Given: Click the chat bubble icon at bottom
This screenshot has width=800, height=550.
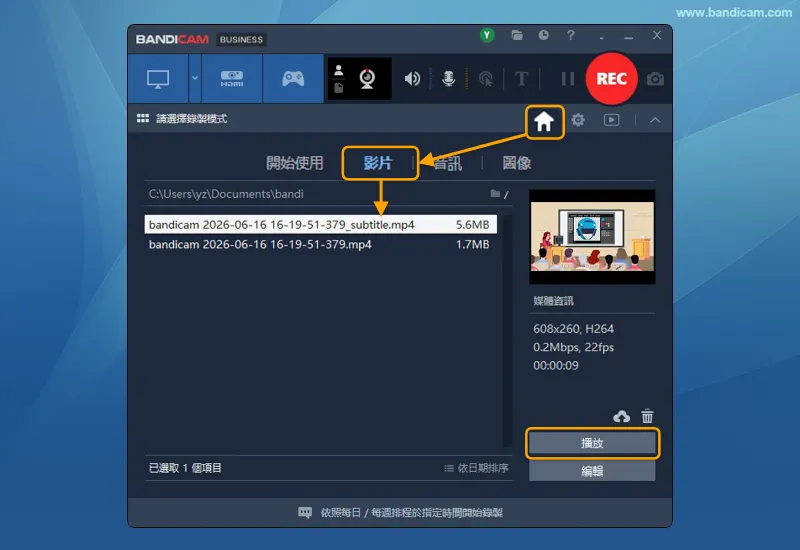Looking at the screenshot, I should tap(305, 512).
